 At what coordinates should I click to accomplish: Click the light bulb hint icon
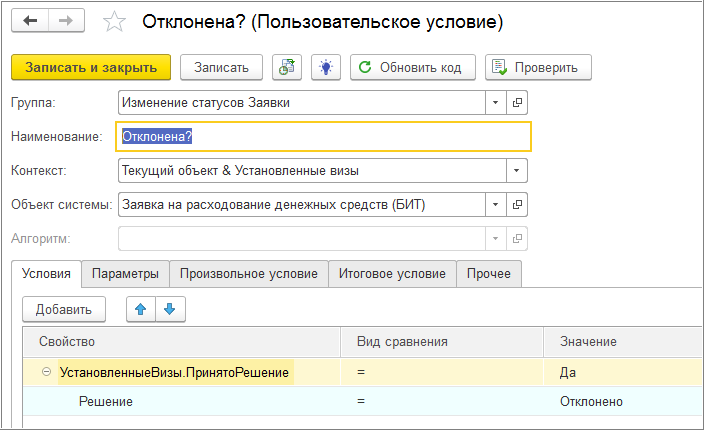325,67
